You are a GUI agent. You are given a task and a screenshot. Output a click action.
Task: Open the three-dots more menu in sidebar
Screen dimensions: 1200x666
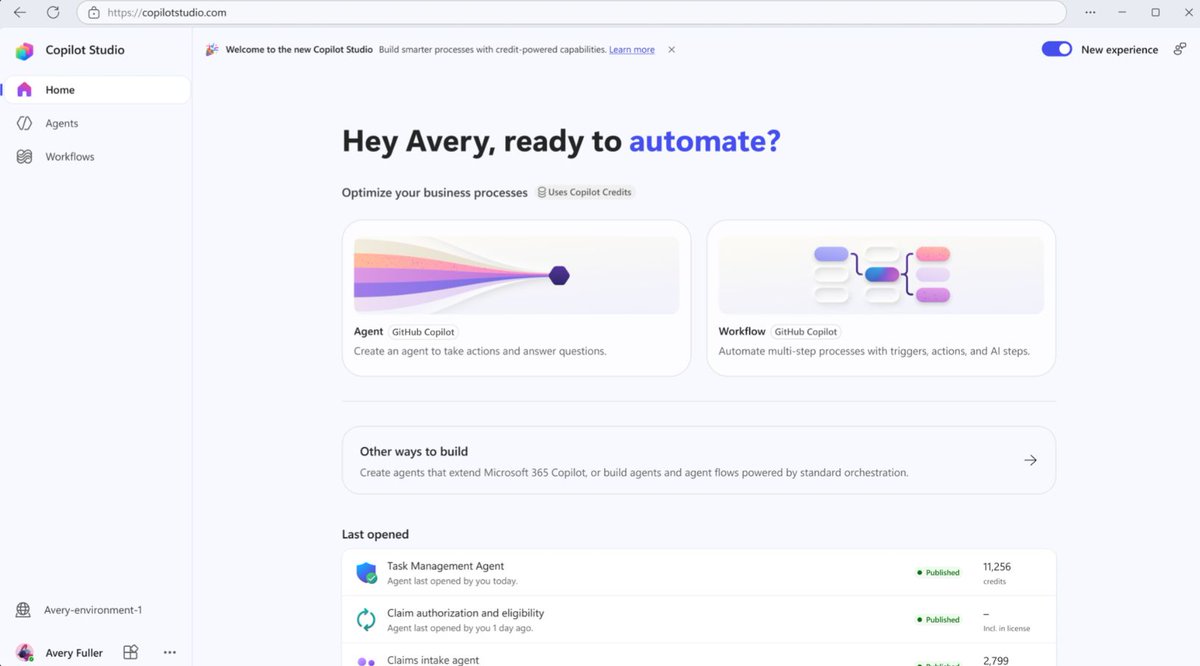pos(169,652)
